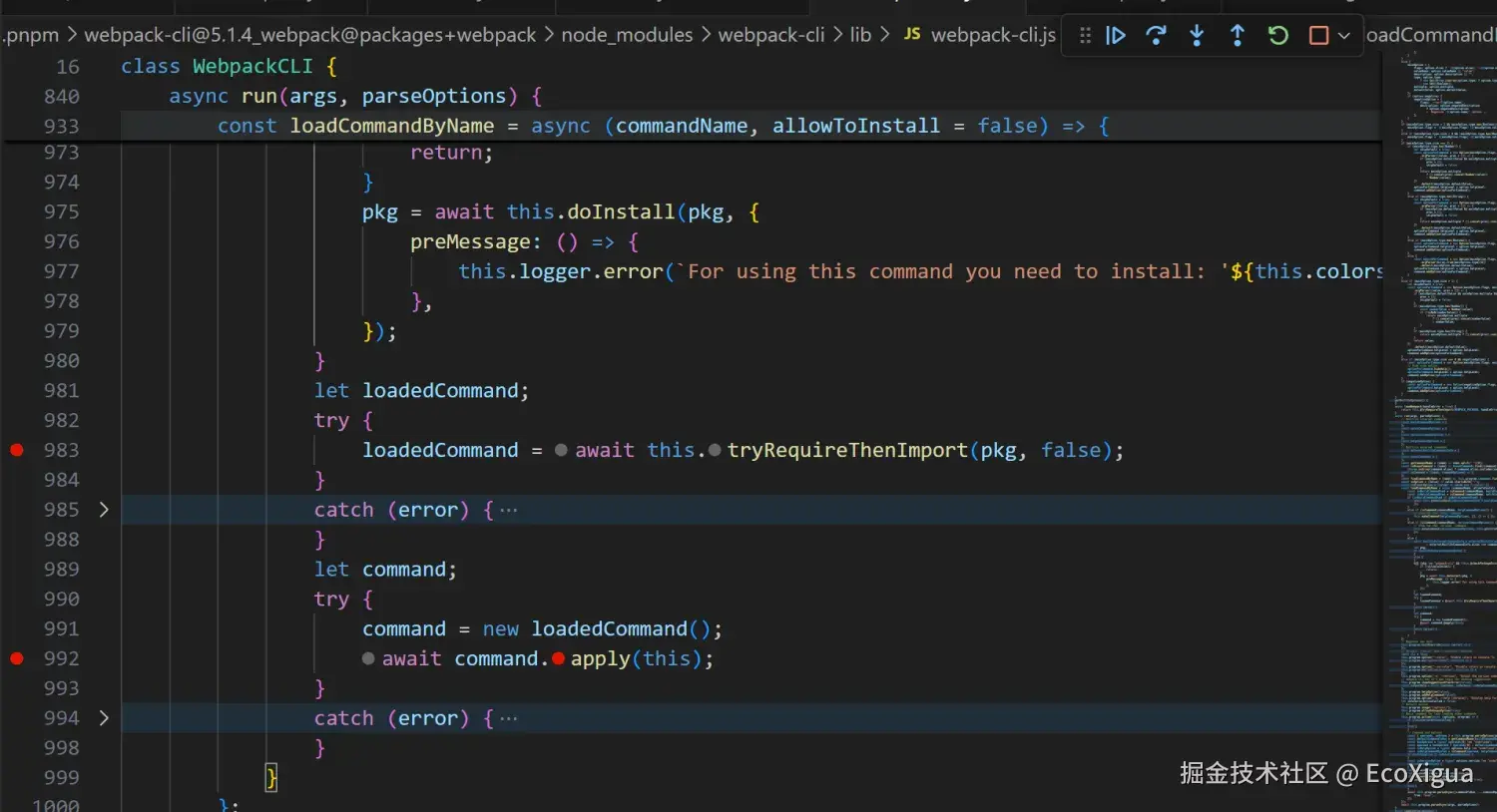1497x812 pixels.
Task: Click 'tryRequireThenImport' method name
Action: 847,450
